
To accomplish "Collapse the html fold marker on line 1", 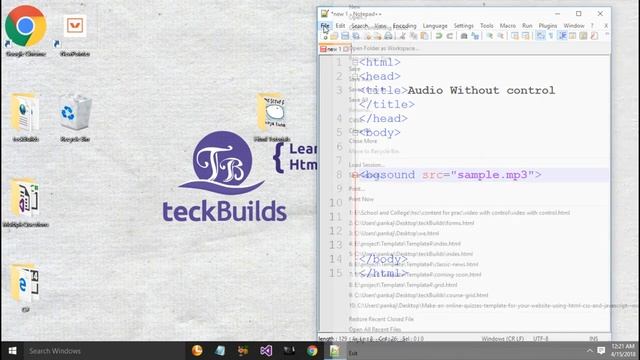I will click(x=355, y=62).
